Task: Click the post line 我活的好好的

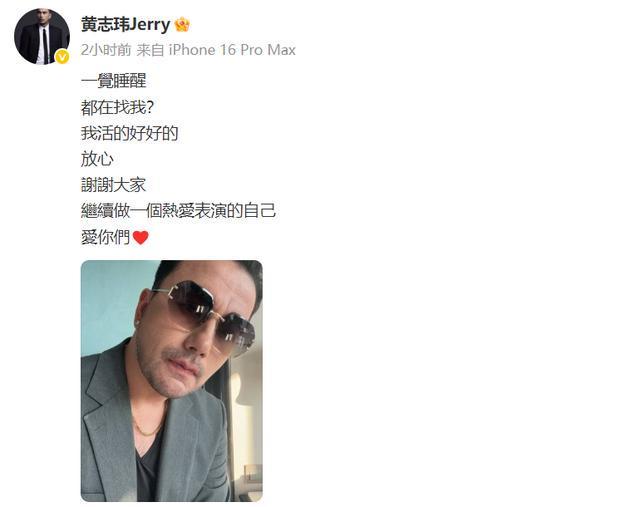Action: coord(129,133)
